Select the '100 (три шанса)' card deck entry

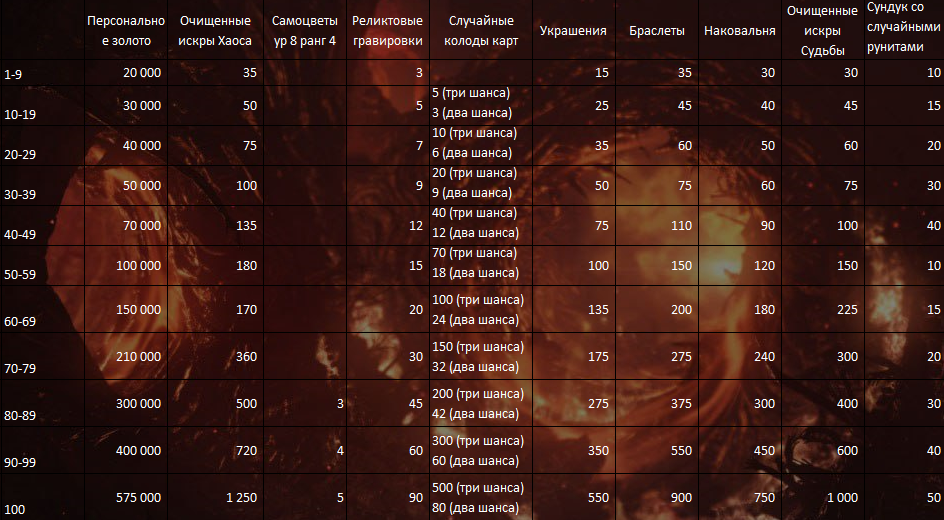click(478, 300)
